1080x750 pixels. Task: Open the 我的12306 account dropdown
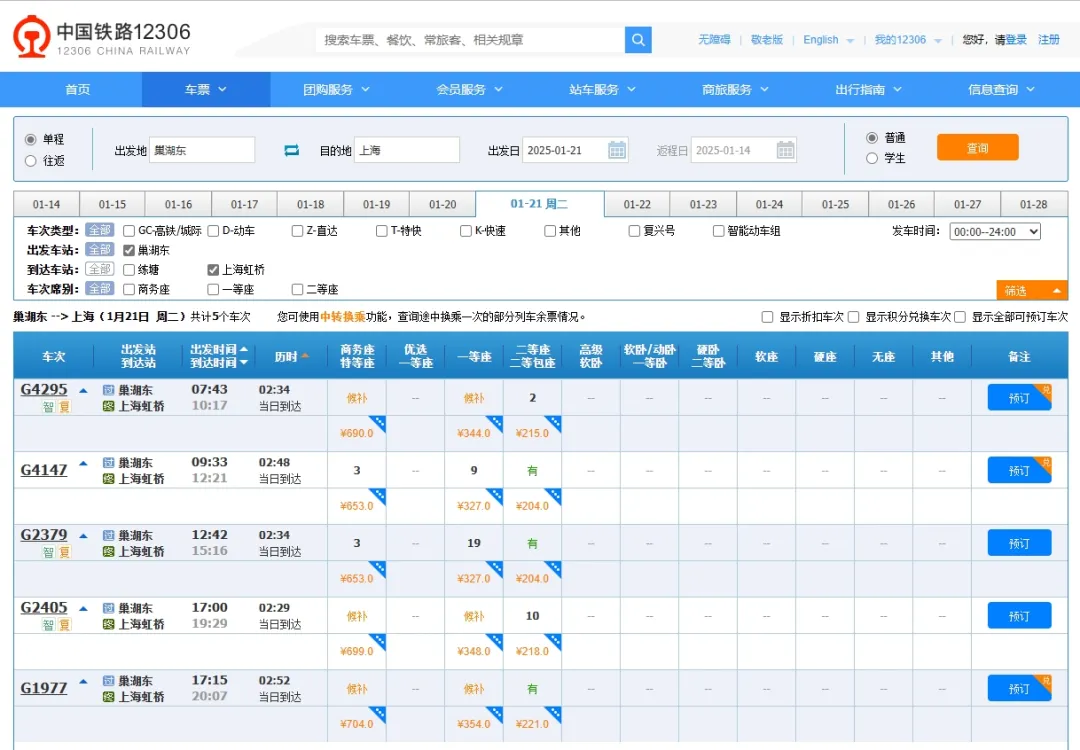coord(908,40)
